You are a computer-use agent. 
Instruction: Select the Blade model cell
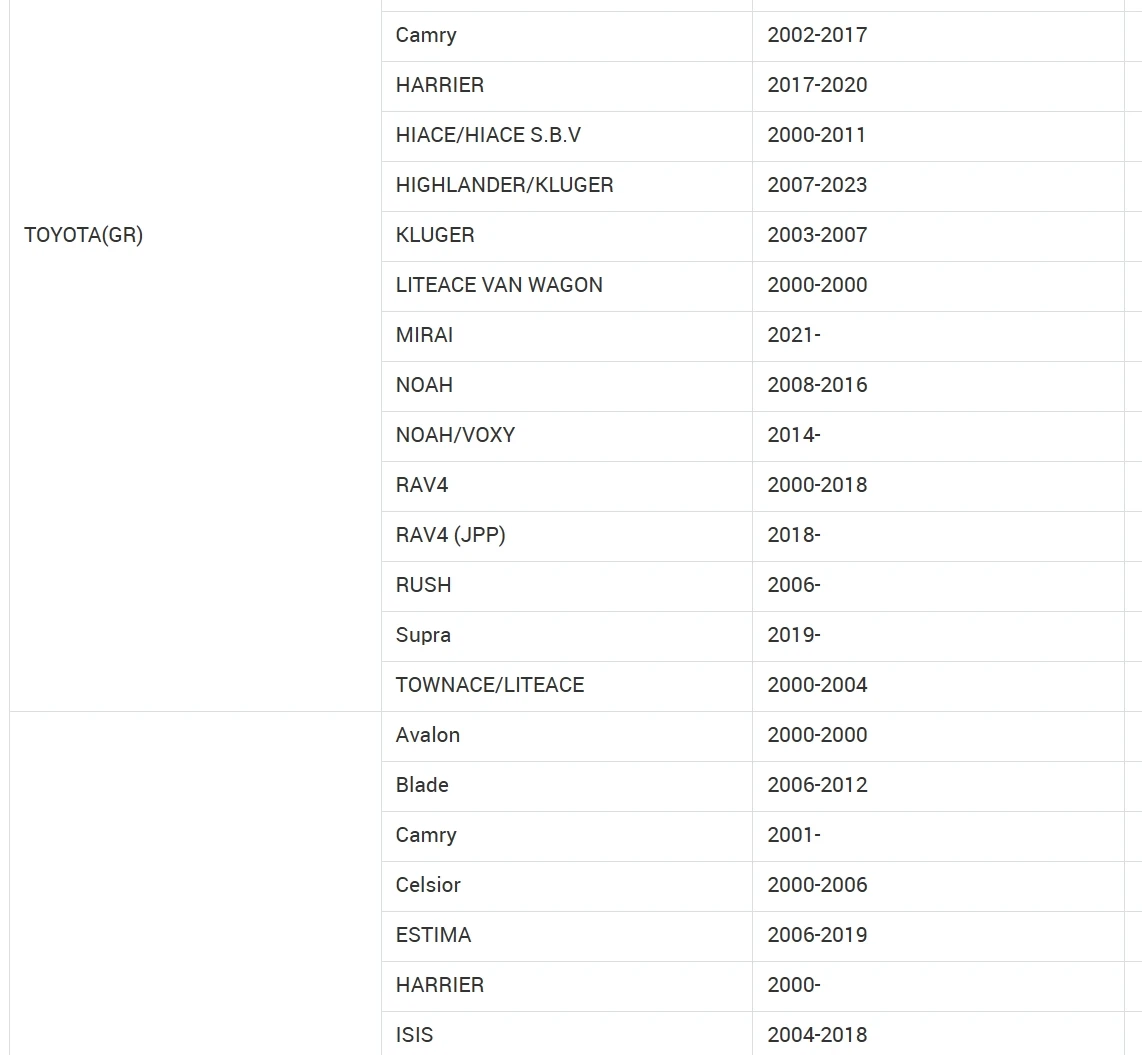421,785
